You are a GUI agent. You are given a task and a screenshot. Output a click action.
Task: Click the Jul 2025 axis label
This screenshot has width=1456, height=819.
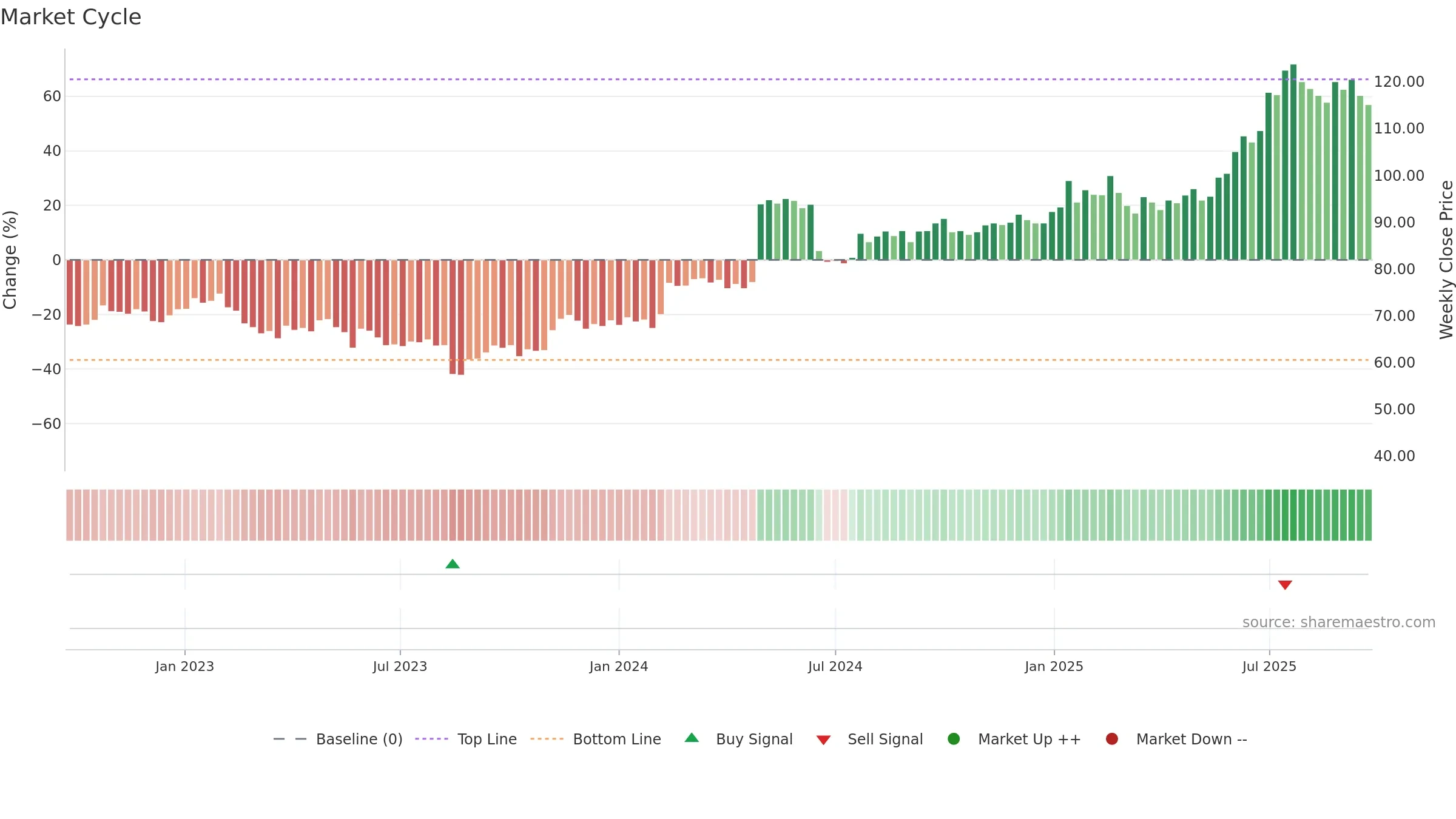tap(1269, 666)
